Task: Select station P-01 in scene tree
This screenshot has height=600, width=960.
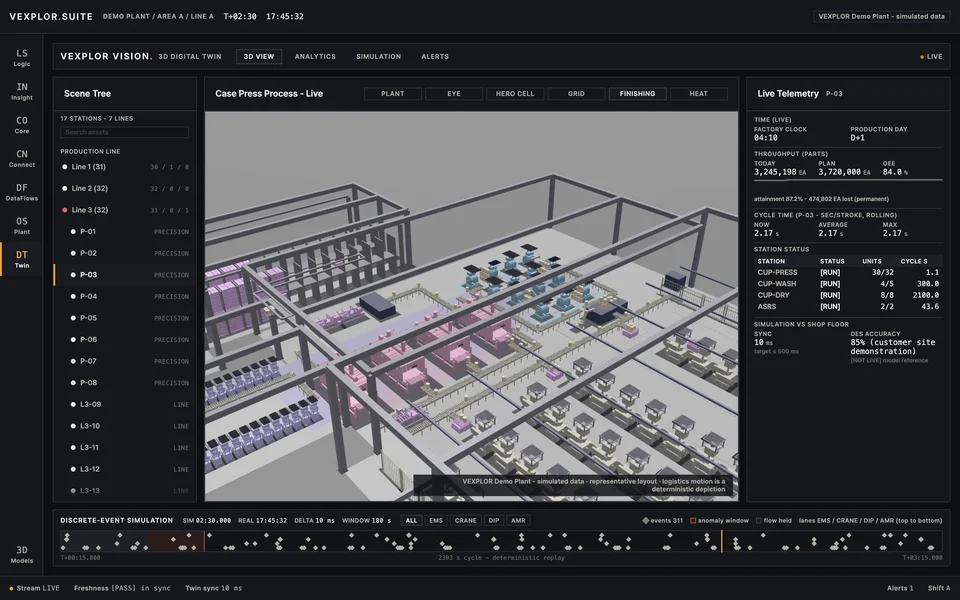Action: pyautogui.click(x=125, y=231)
